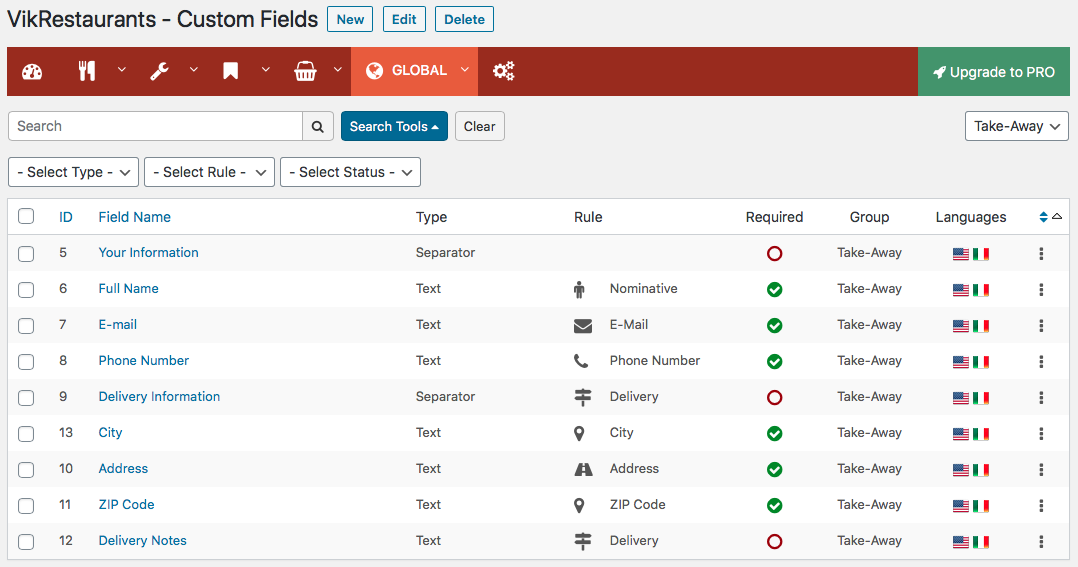
Task: Check the box for Phone Number row
Action: point(26,362)
